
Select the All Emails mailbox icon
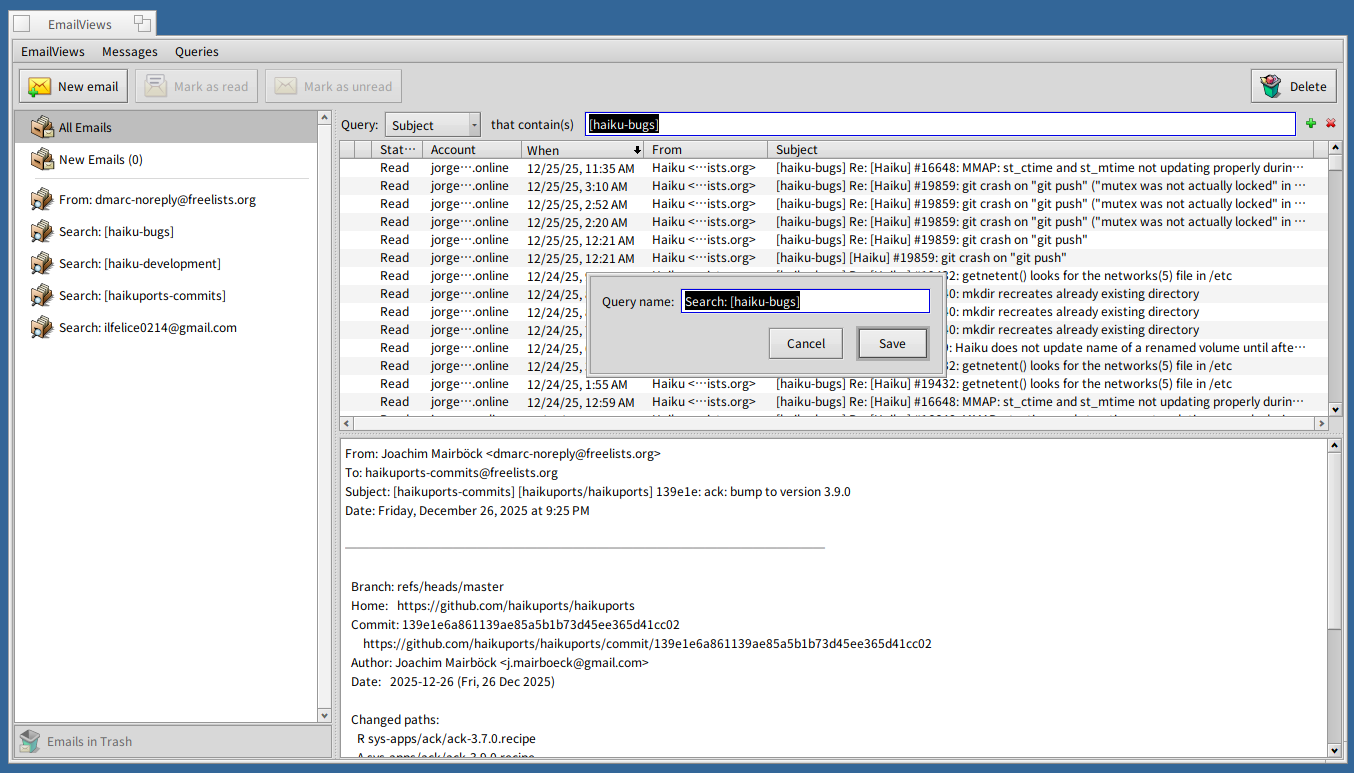tap(42, 127)
